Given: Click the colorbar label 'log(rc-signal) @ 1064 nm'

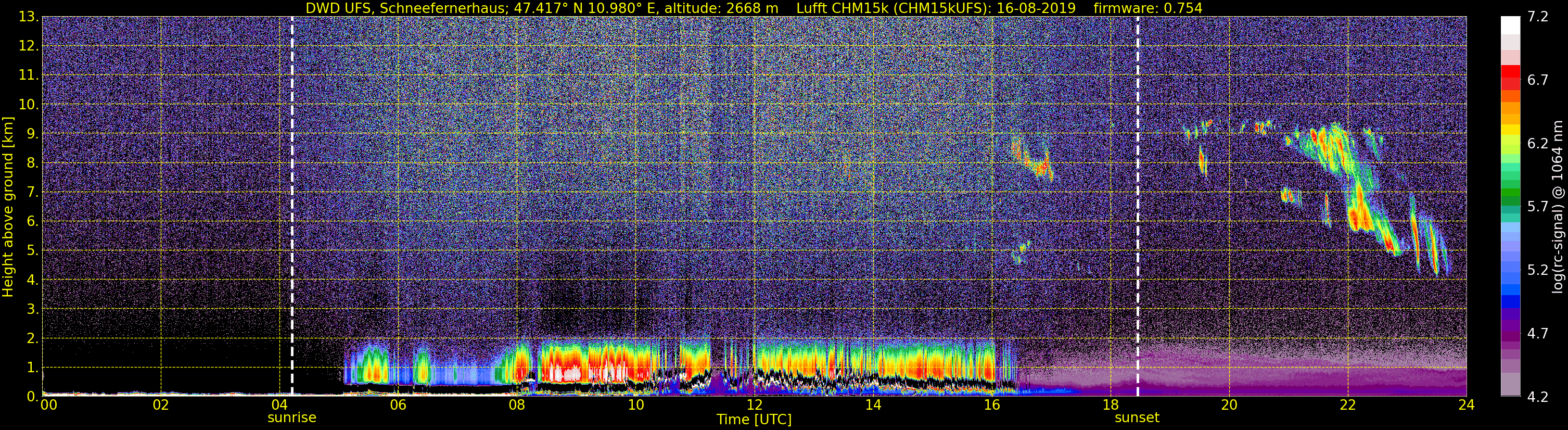Looking at the screenshot, I should click(1558, 207).
